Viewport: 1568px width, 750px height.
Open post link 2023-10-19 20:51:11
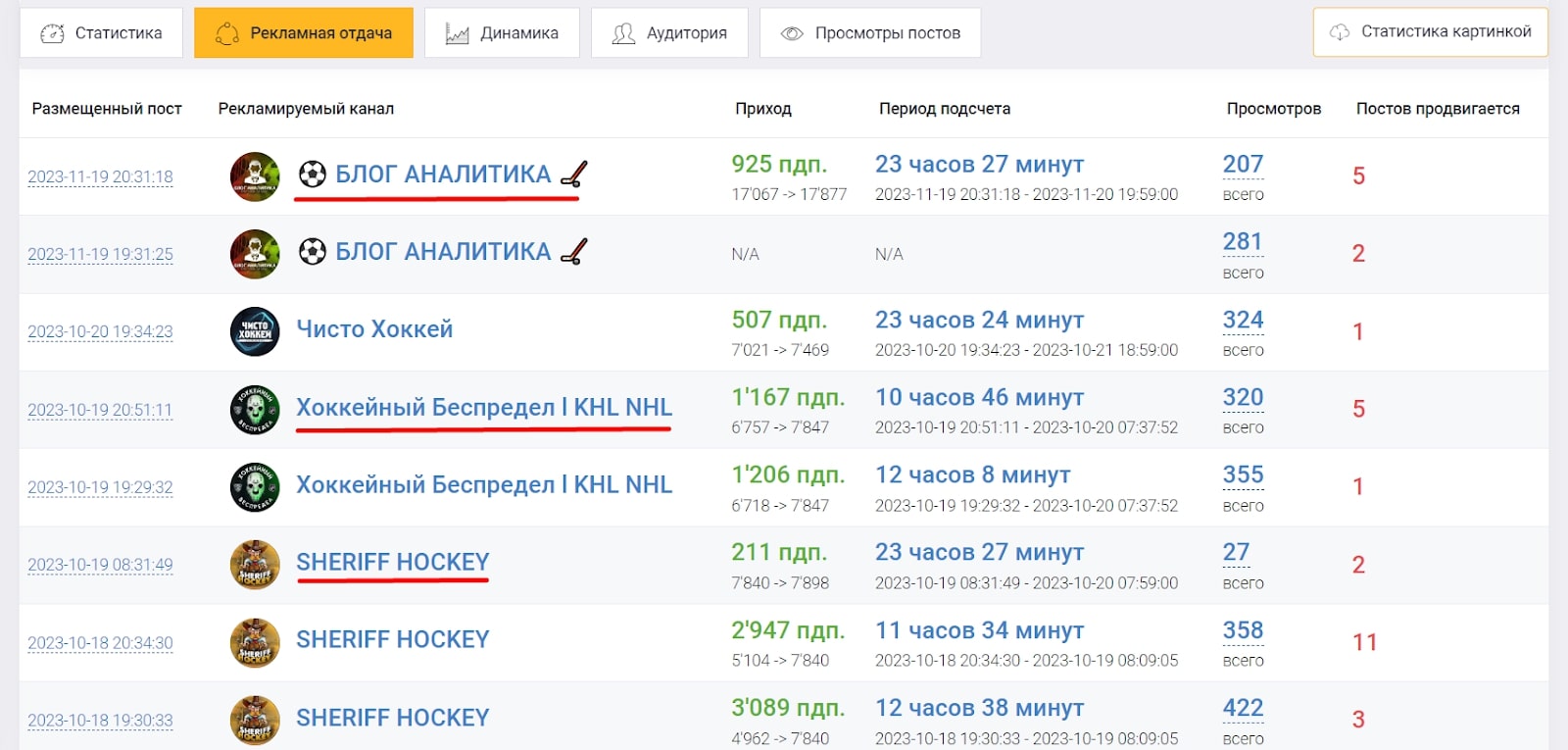click(x=100, y=410)
